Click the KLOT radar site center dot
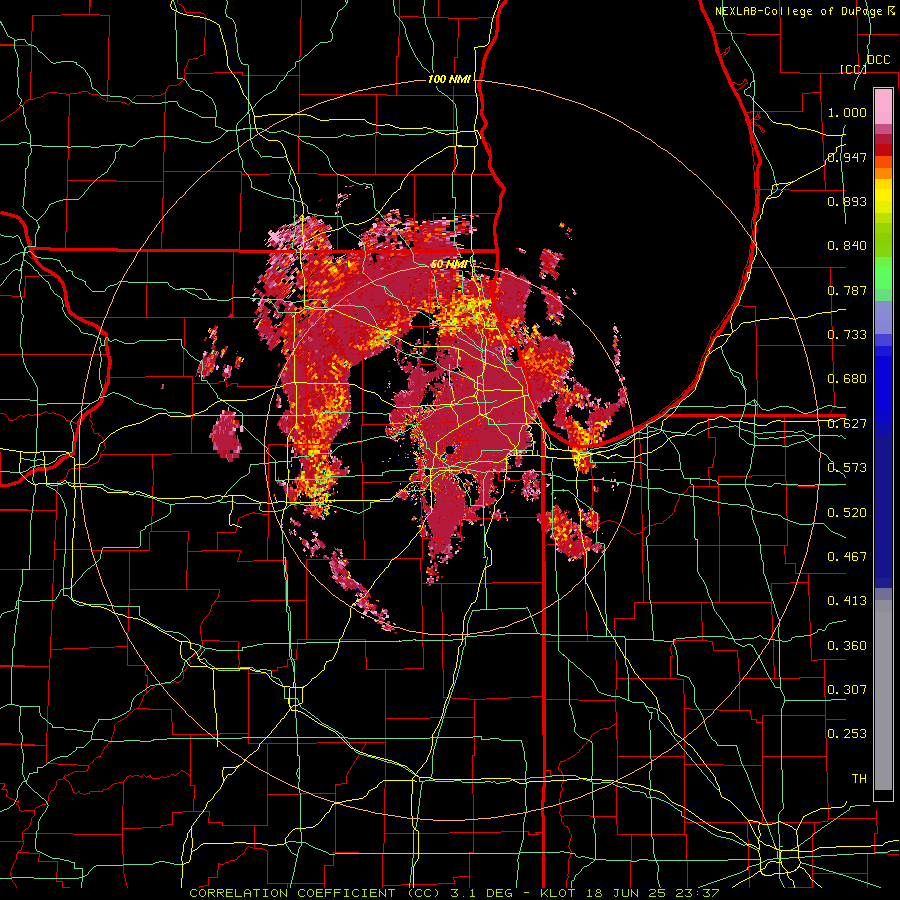This screenshot has width=900, height=900. [x=449, y=451]
